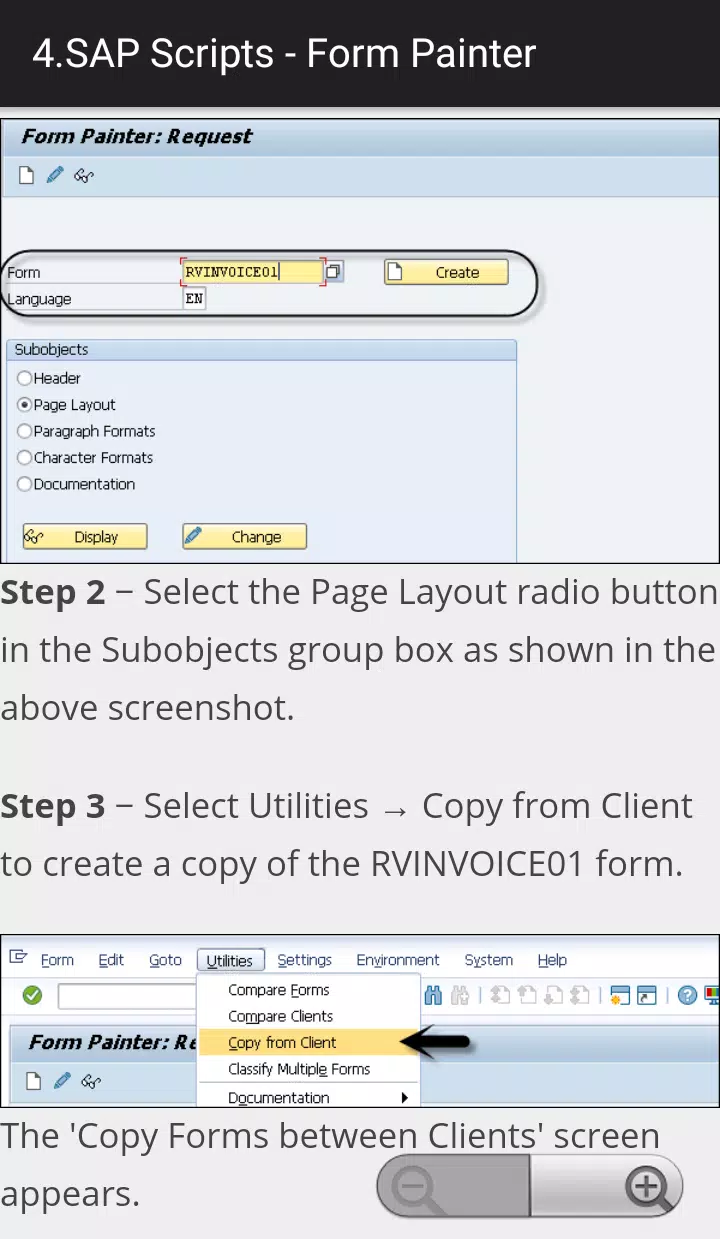Select the Page Layout radio button
Screen dimensions: 720x1239
24,405
